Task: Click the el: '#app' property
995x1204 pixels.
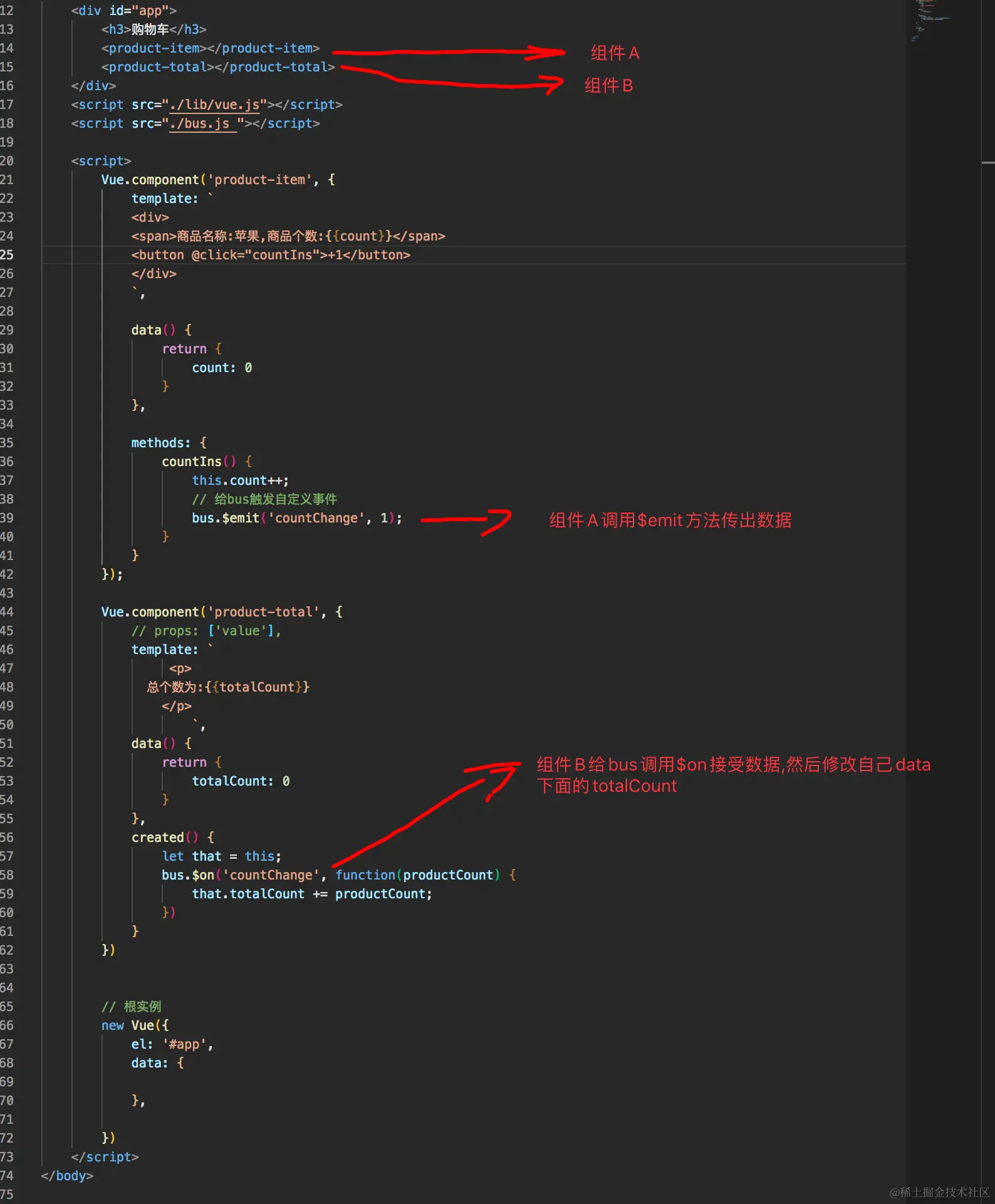Action: (x=172, y=1044)
